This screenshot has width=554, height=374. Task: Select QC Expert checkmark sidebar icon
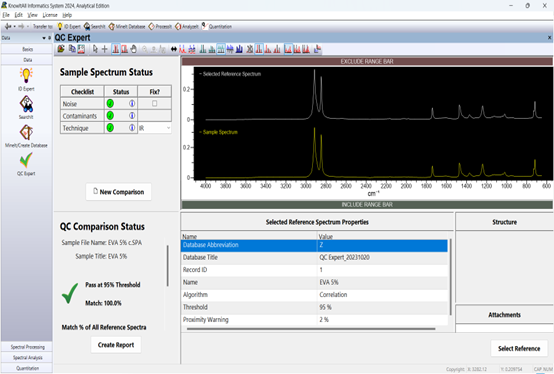[26, 160]
